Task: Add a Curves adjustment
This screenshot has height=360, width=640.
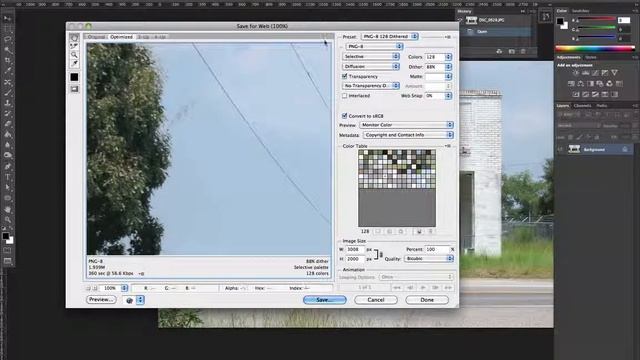Action: (595, 73)
